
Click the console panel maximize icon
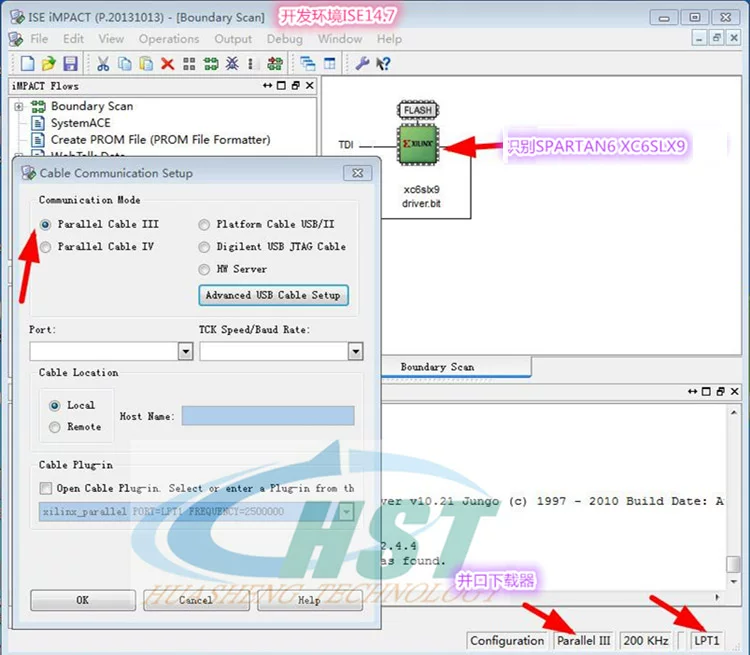click(706, 391)
